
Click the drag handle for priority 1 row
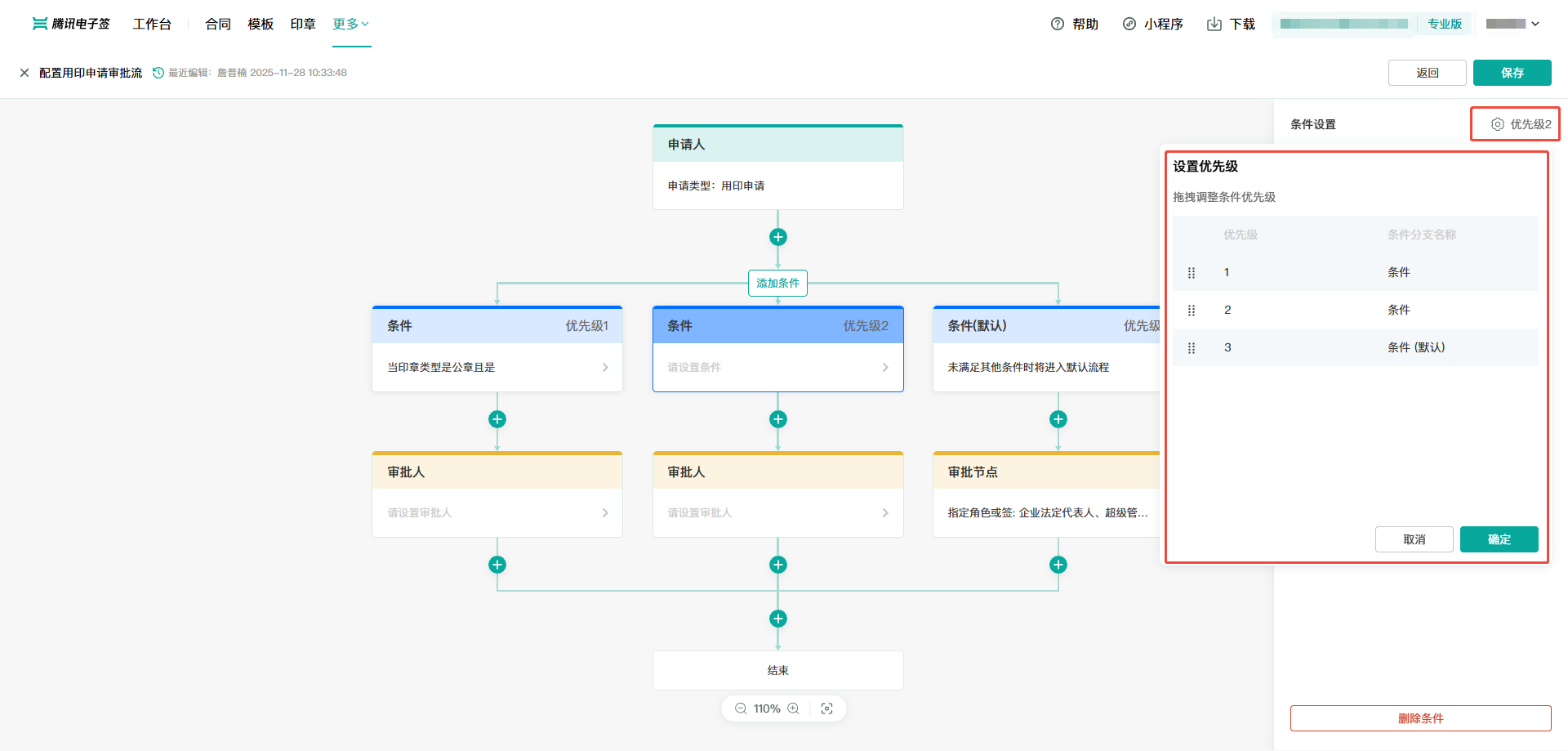[x=1191, y=273]
